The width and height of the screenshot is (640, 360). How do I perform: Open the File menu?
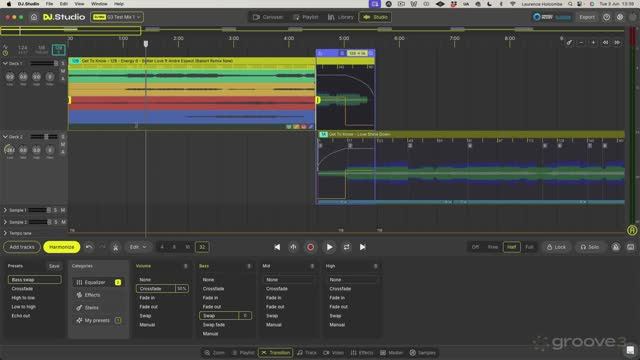click(x=49, y=4)
